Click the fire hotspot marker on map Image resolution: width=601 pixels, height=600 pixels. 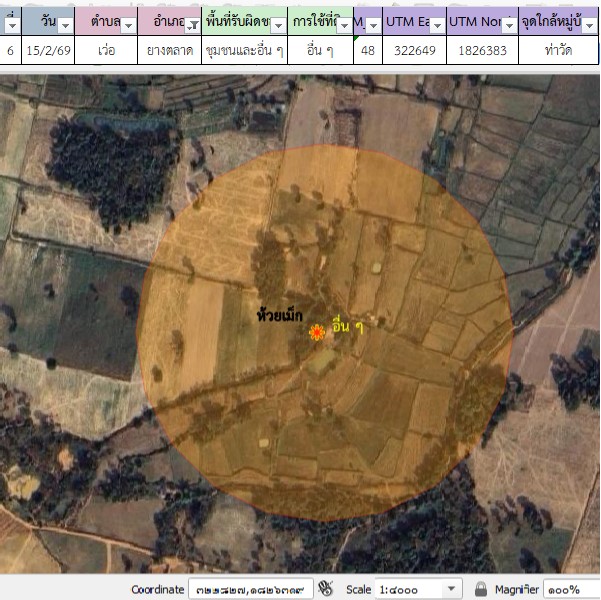coord(318,333)
